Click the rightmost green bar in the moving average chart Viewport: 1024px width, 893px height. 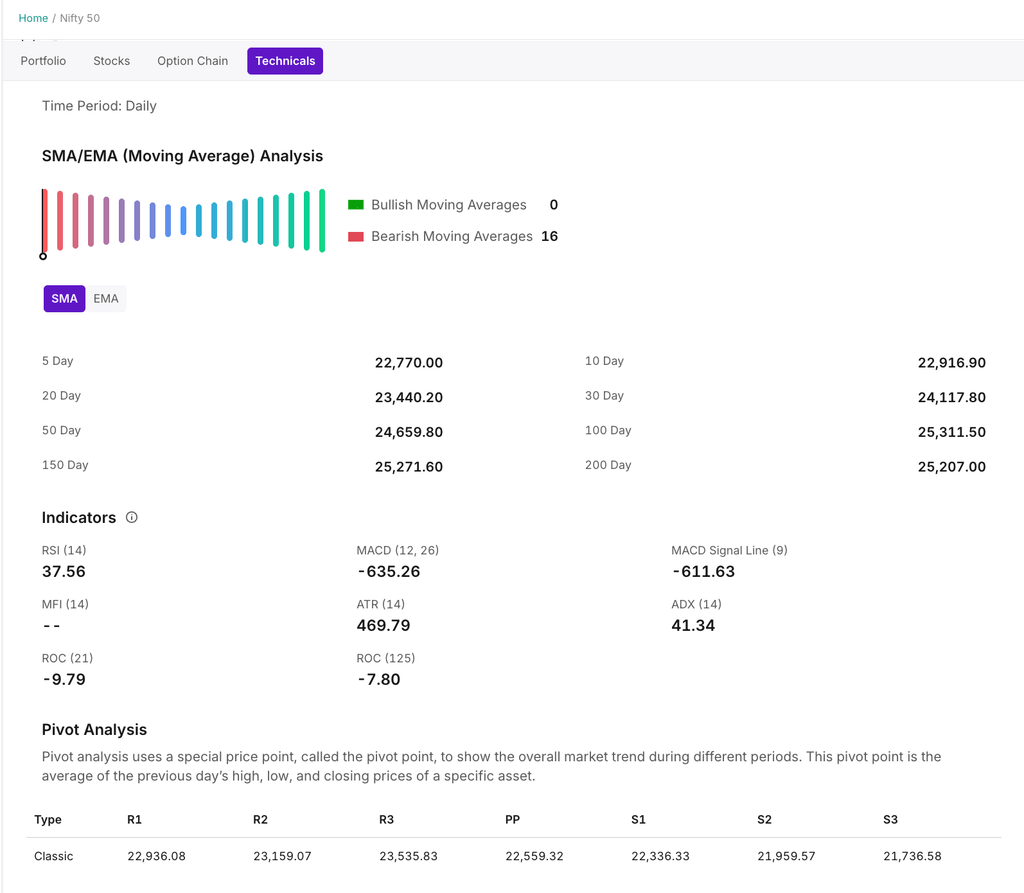pos(322,220)
